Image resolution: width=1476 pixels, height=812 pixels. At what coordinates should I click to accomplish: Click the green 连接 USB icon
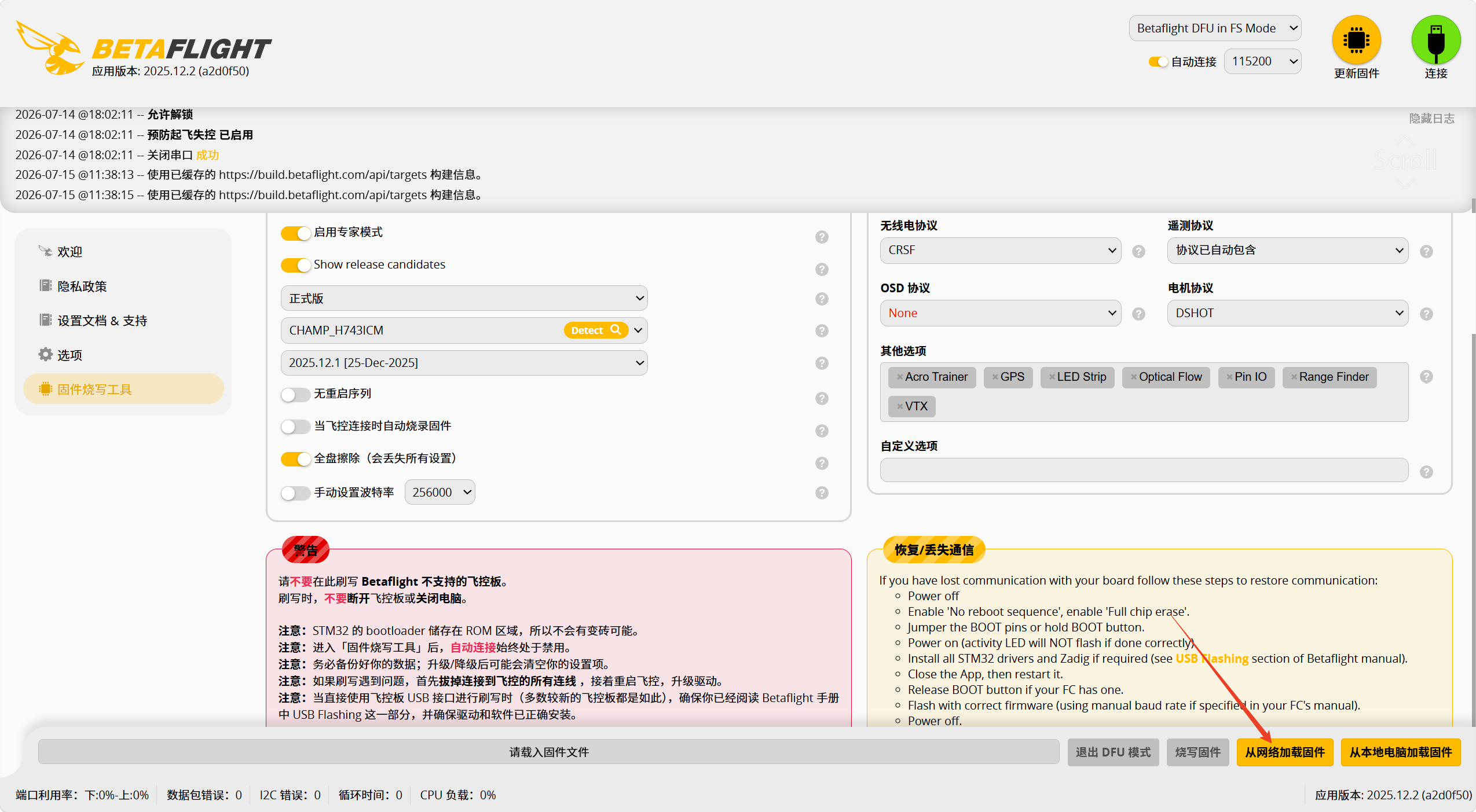click(1435, 40)
